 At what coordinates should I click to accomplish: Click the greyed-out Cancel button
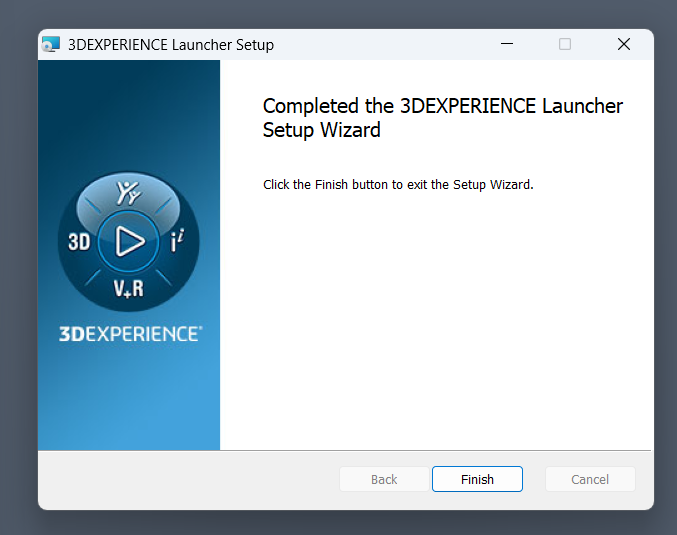590,479
